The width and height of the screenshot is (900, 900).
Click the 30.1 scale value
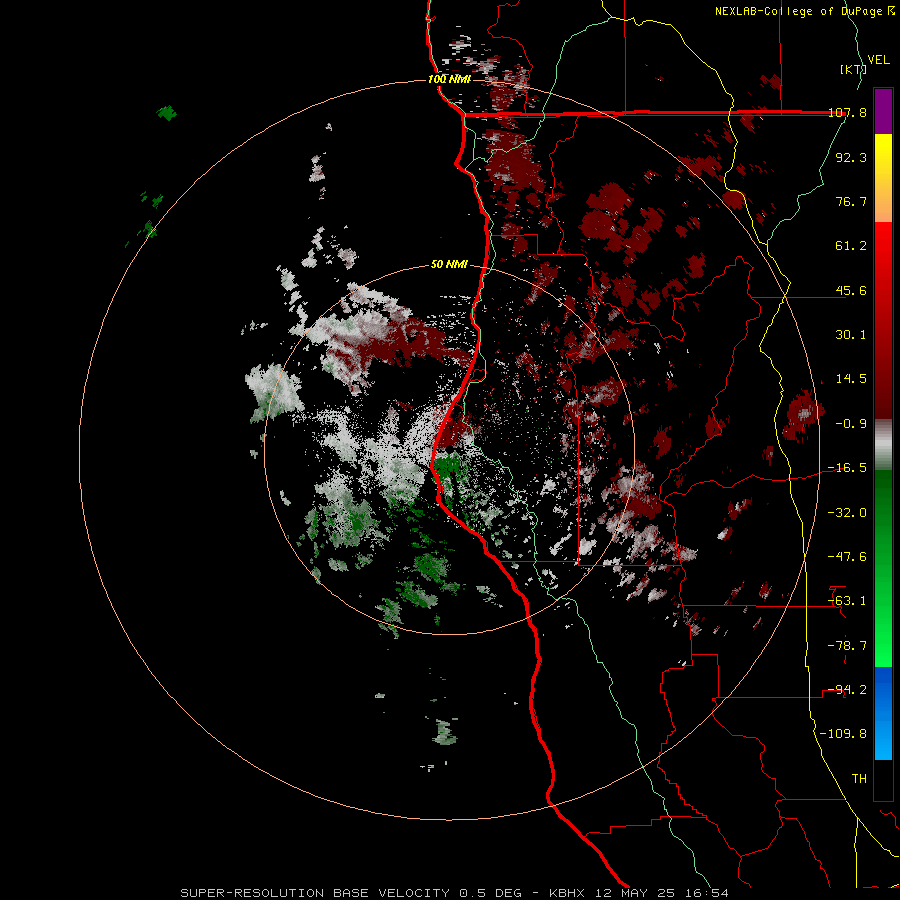tap(851, 335)
